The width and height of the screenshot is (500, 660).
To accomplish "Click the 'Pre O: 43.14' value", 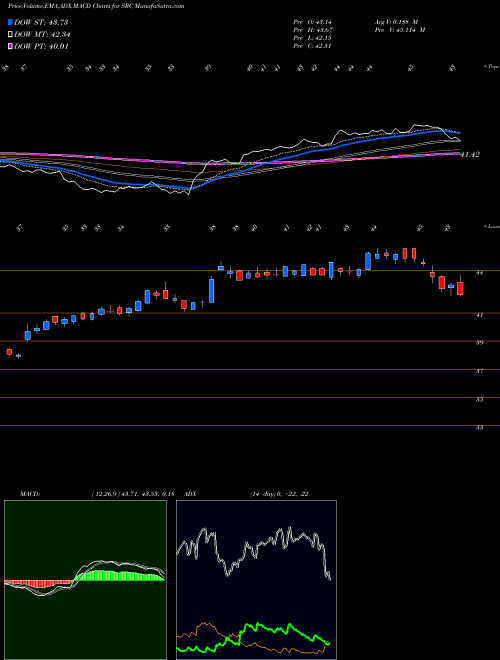I will pos(312,22).
